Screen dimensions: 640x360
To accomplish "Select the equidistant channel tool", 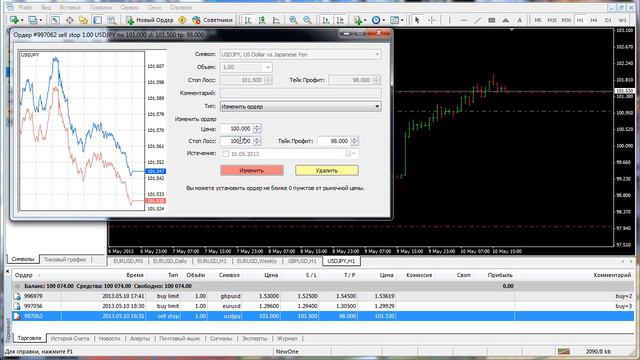I will click(492, 20).
